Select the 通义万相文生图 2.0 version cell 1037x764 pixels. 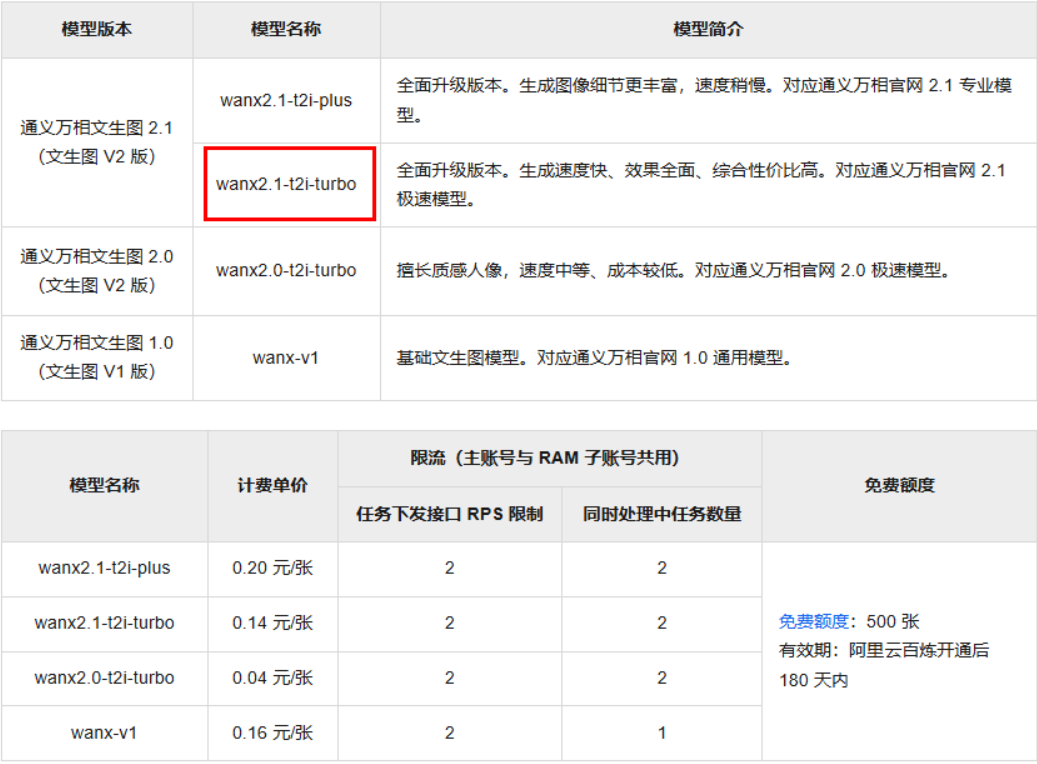96,270
